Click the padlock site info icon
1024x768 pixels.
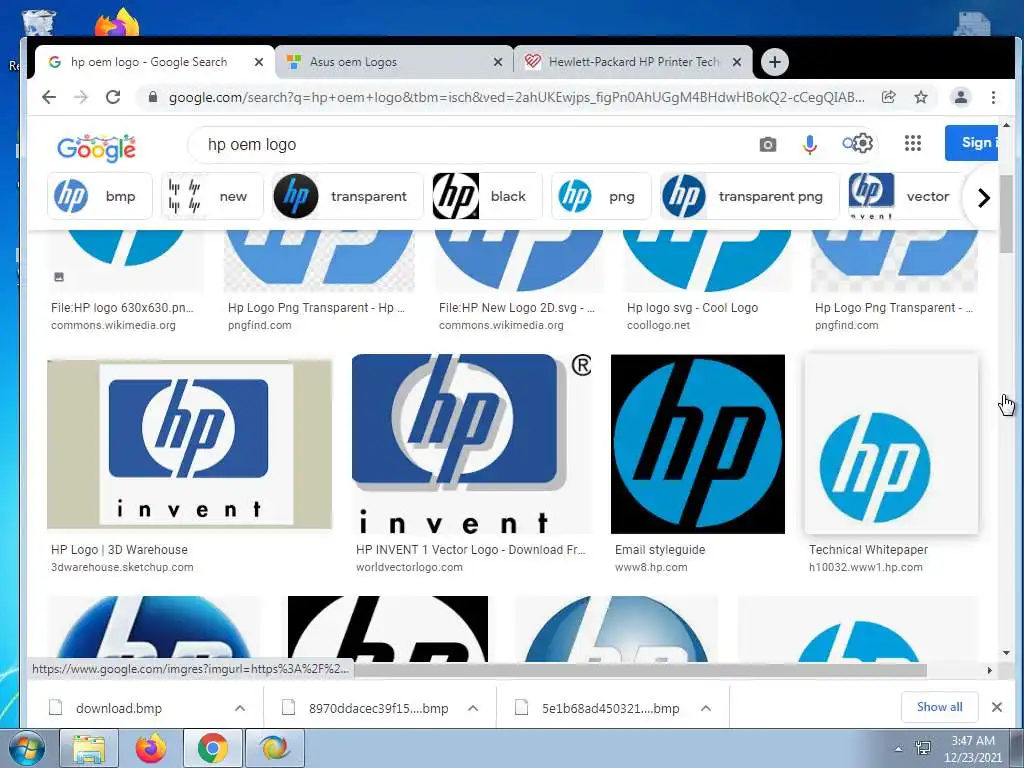pos(153,97)
